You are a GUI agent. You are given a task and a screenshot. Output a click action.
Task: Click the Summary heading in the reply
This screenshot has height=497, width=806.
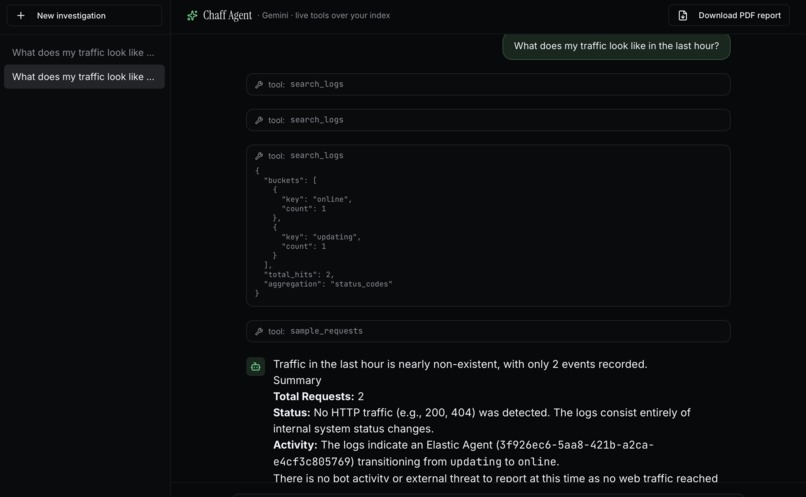[x=297, y=380]
